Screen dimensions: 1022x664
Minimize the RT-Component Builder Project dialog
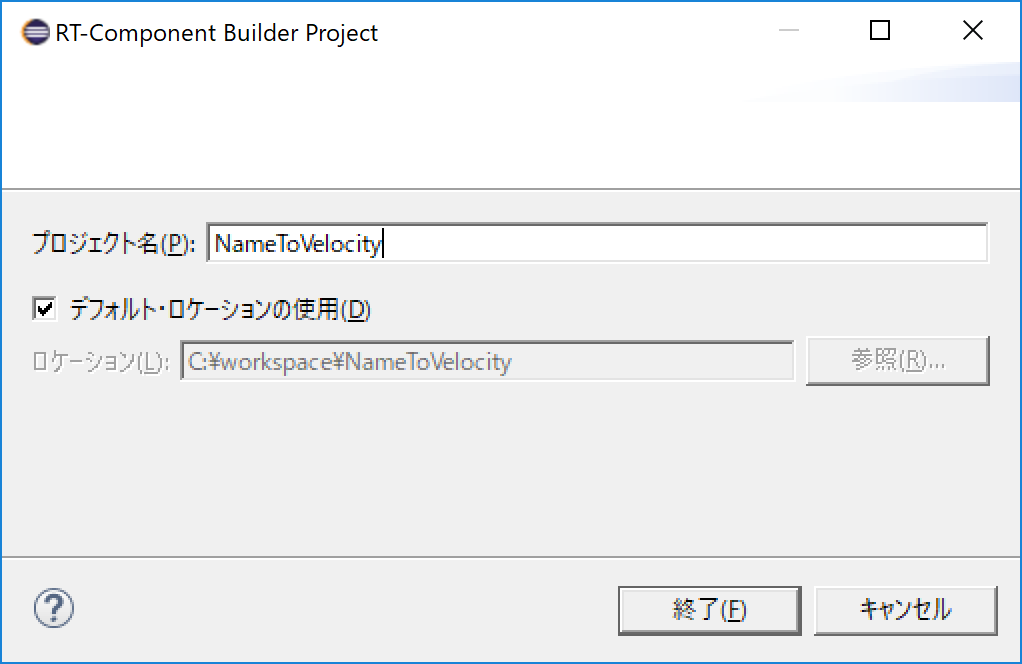[789, 30]
